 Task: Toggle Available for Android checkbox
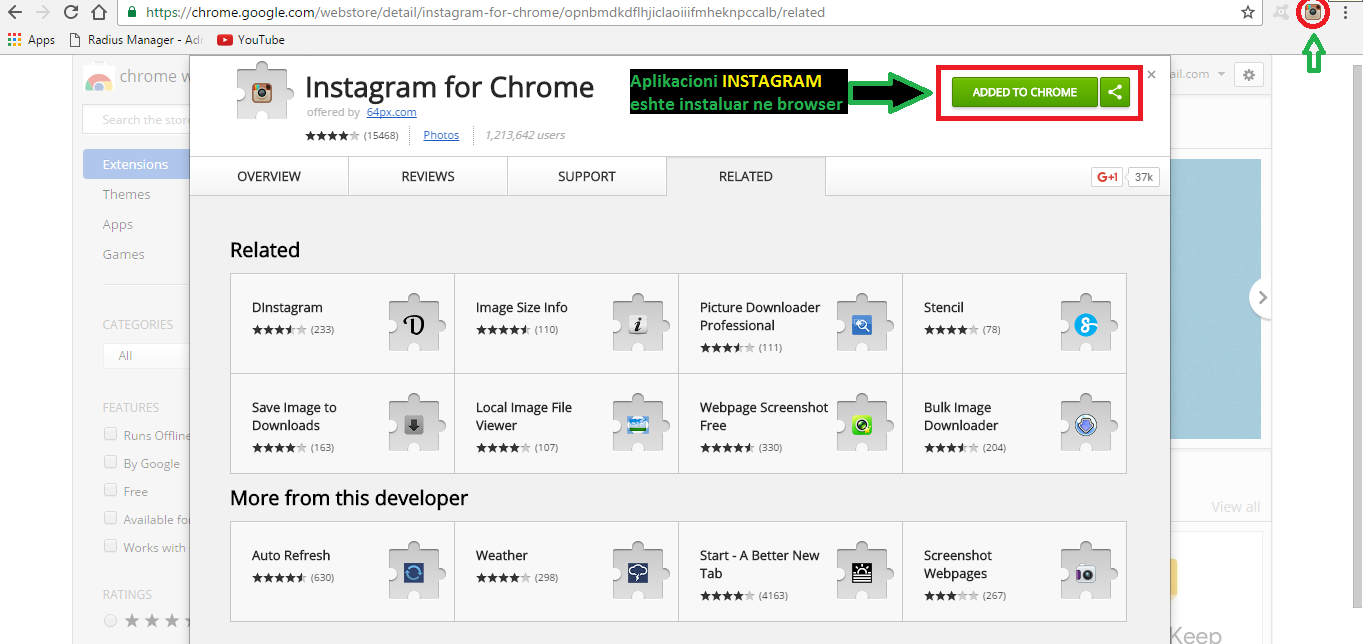[111, 518]
